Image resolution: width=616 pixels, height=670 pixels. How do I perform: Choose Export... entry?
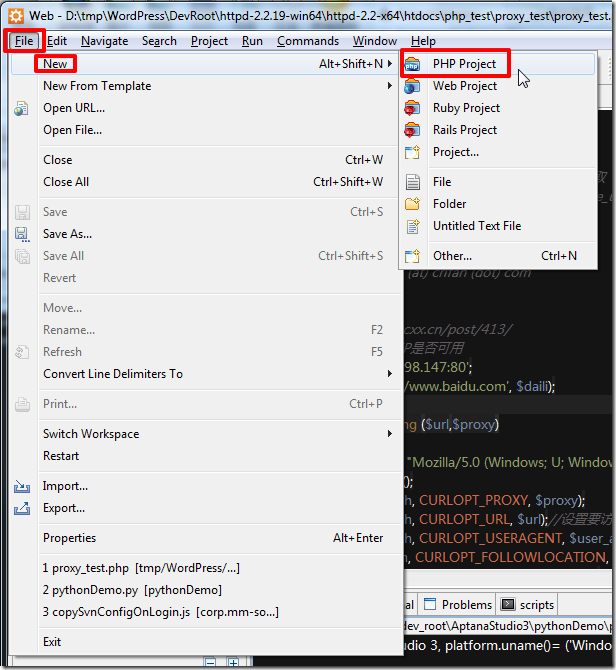click(x=204, y=508)
